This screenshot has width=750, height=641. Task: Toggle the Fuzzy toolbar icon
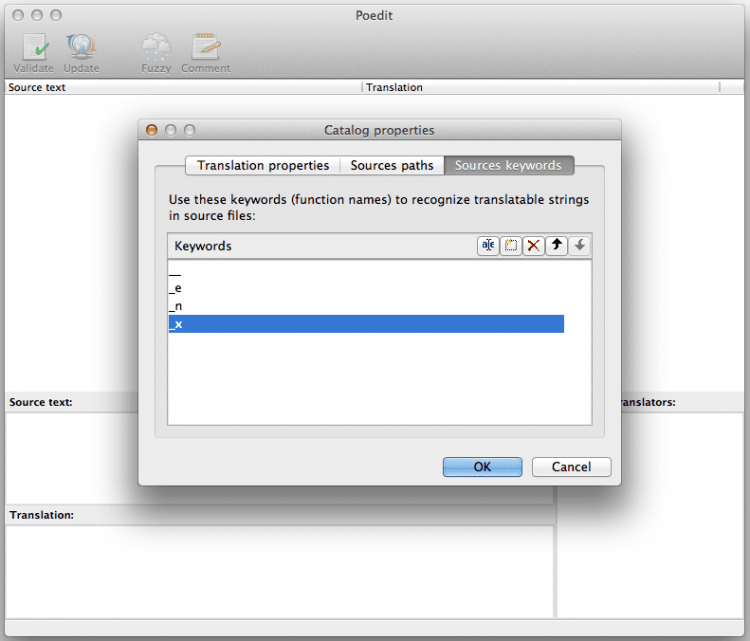point(156,52)
